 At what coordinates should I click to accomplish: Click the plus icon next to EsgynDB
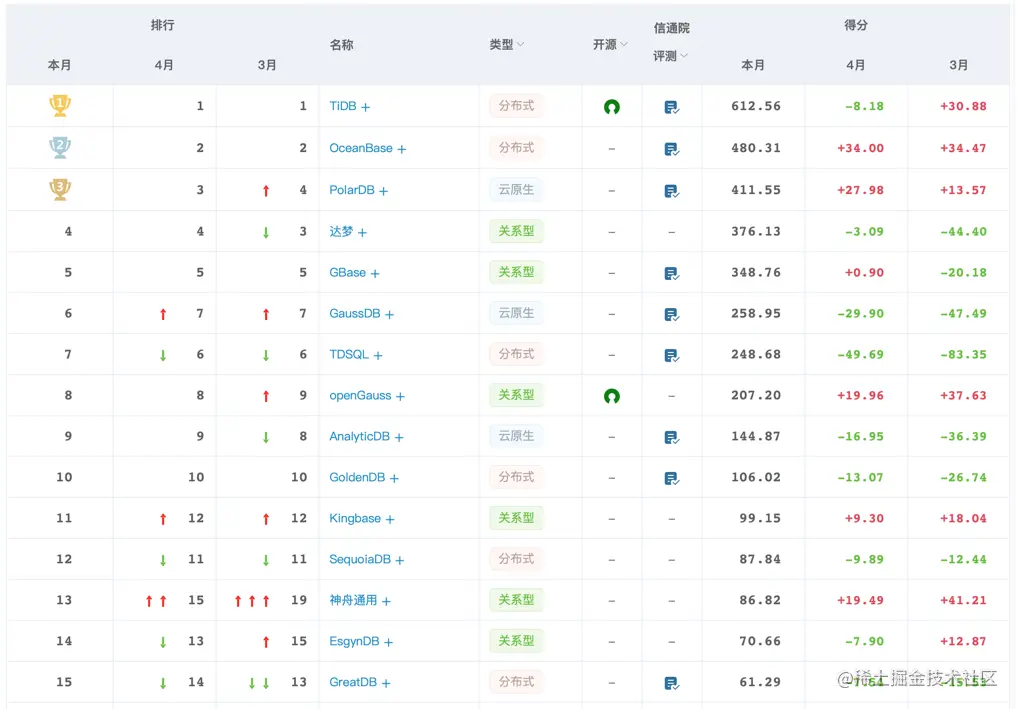[388, 643]
